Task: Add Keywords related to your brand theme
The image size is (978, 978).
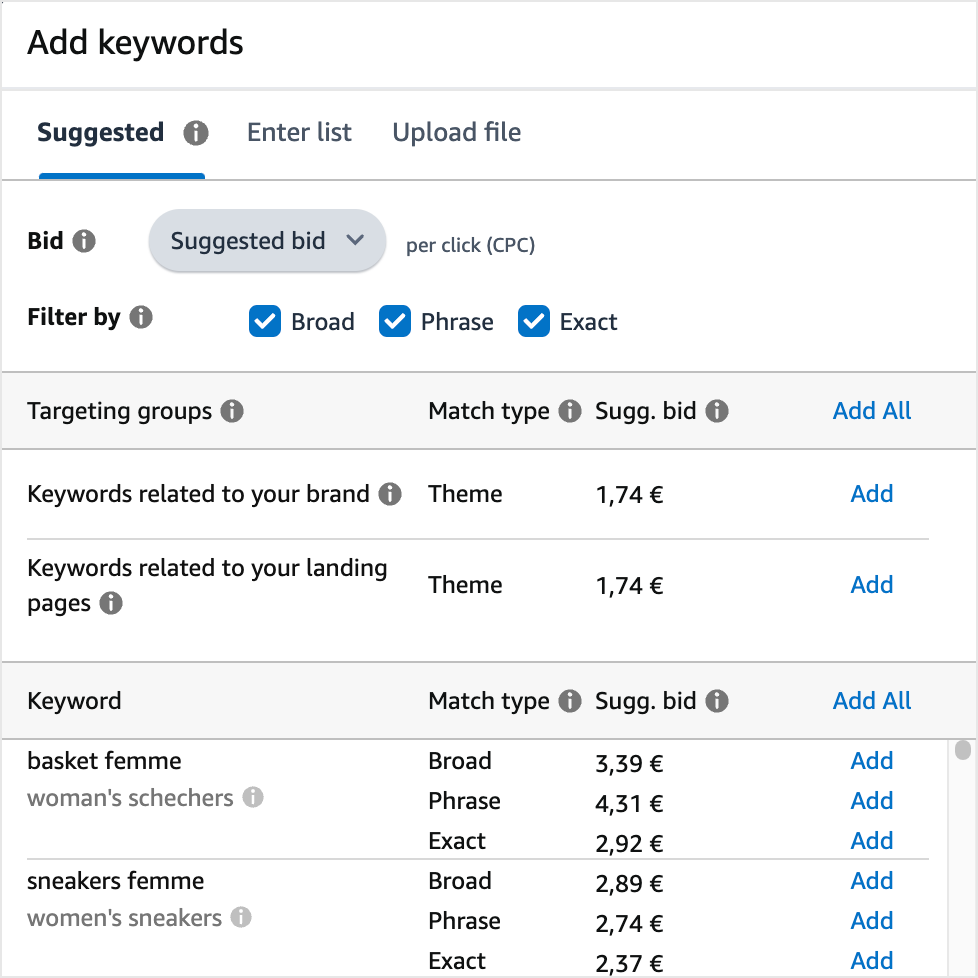Action: [871, 494]
